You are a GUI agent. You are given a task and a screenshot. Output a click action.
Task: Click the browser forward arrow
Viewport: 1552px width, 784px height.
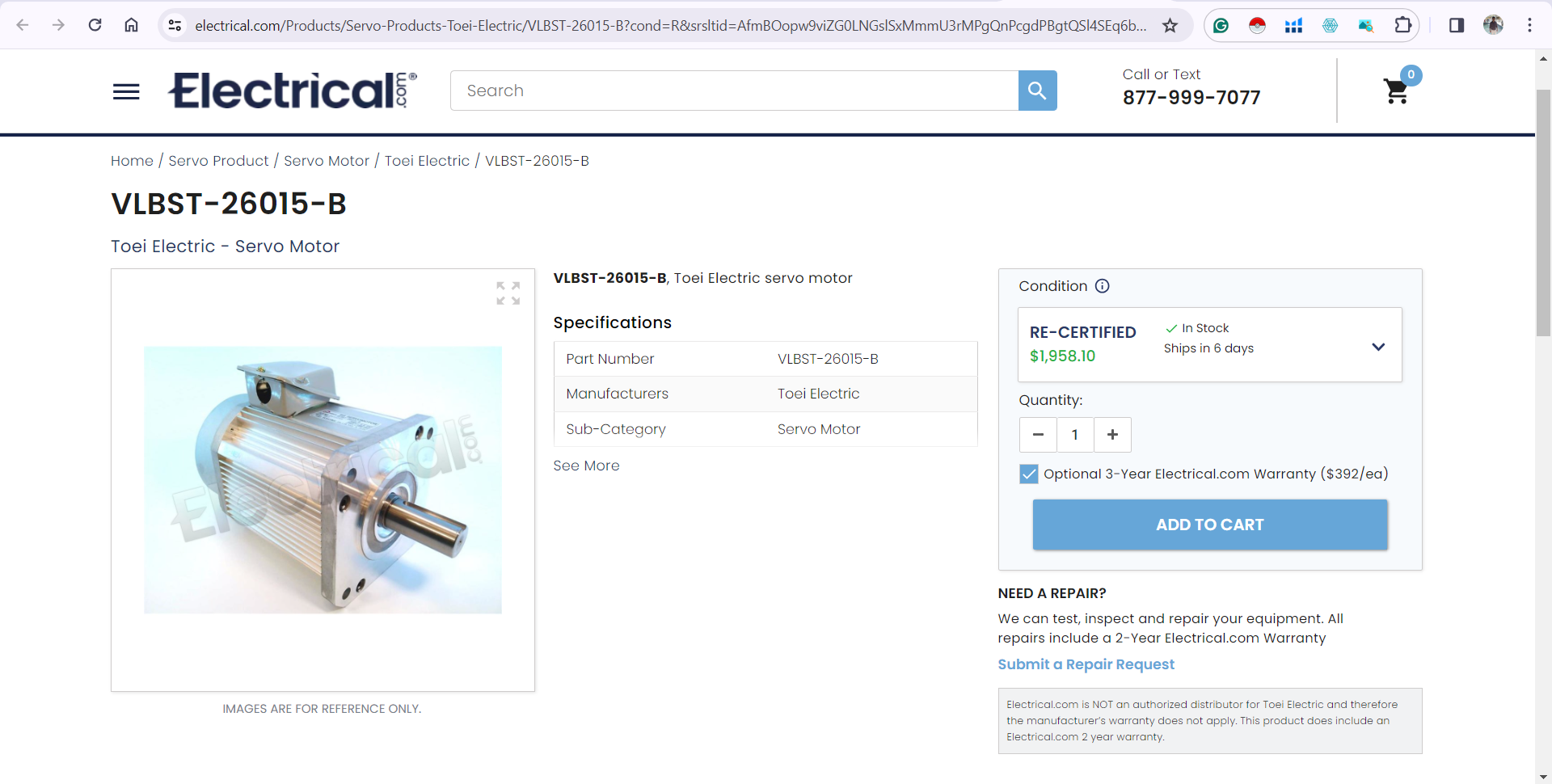coord(58,25)
